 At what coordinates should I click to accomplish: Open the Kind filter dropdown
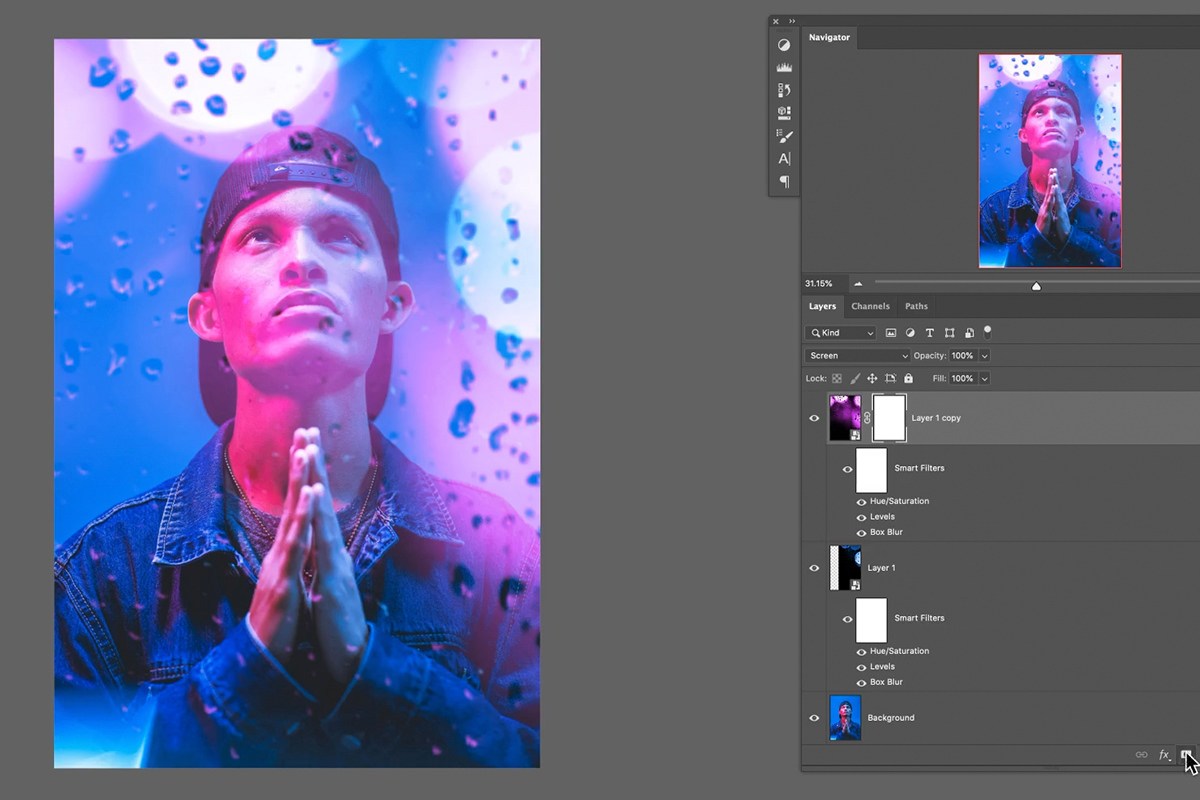click(x=840, y=333)
